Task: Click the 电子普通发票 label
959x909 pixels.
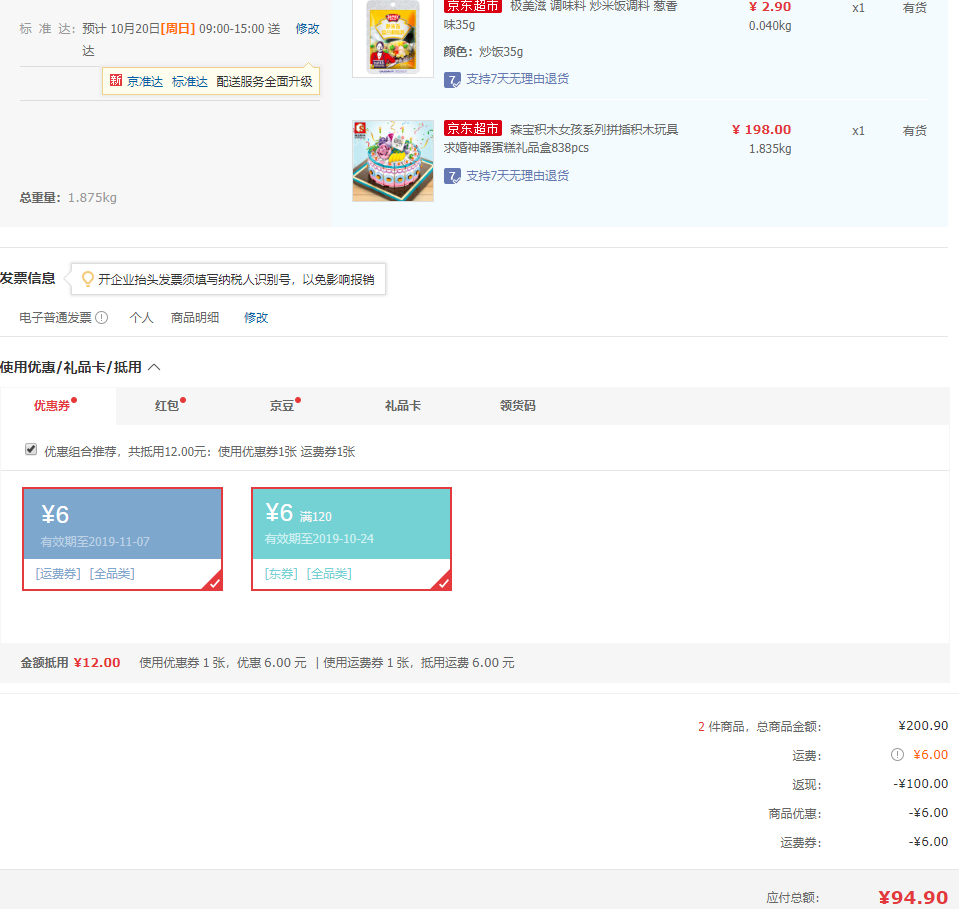Action: click(x=55, y=317)
